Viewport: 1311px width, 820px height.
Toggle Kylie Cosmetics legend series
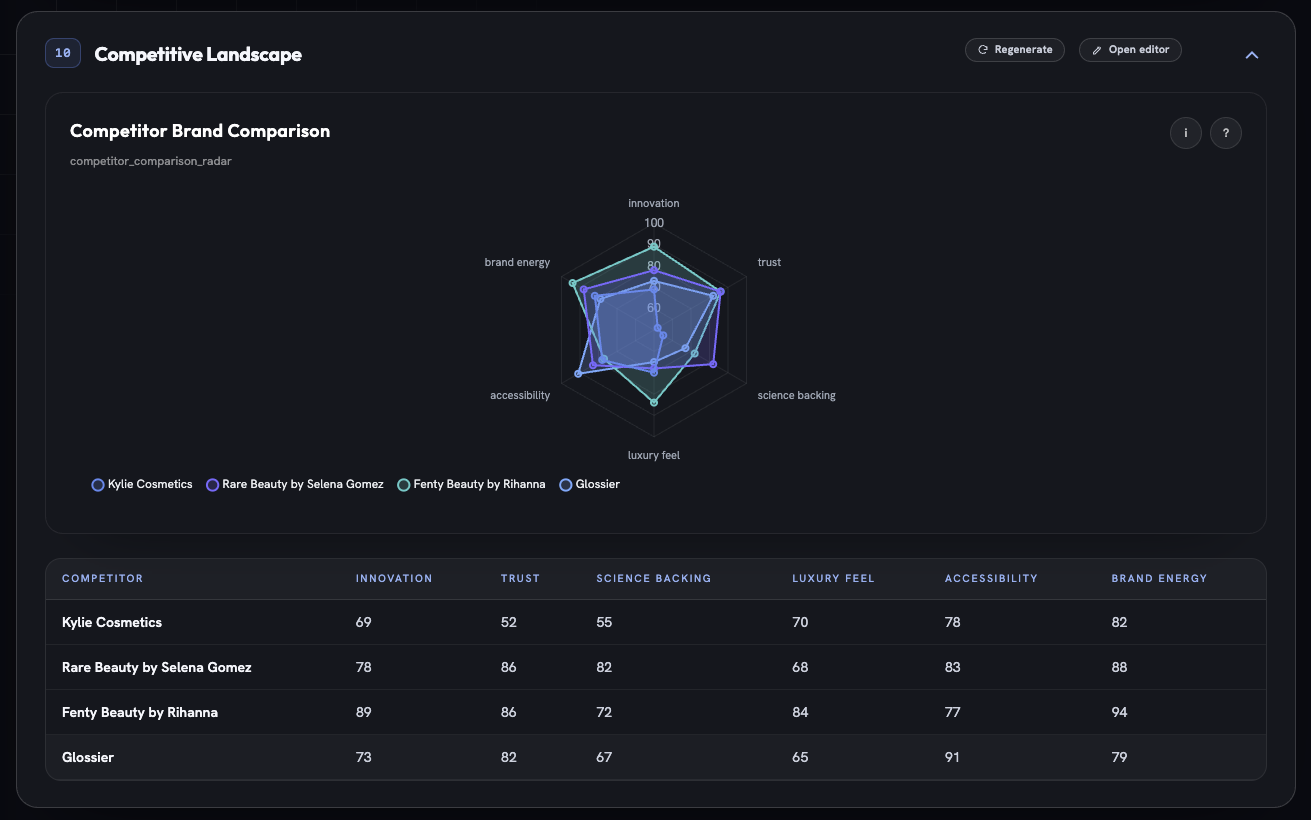tap(142, 484)
